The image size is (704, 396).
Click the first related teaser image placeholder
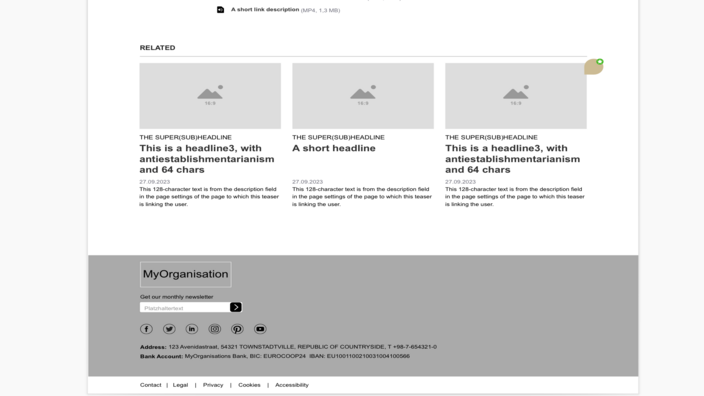tap(210, 96)
